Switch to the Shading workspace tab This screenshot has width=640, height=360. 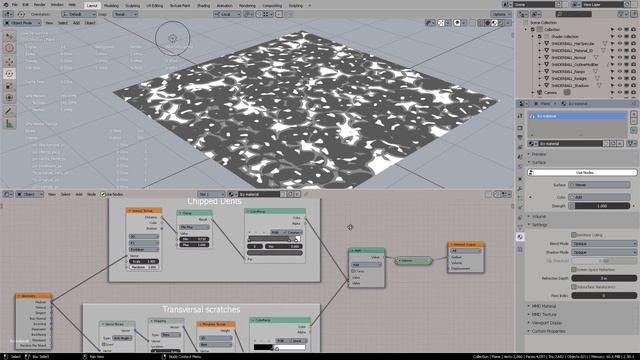[x=203, y=5]
